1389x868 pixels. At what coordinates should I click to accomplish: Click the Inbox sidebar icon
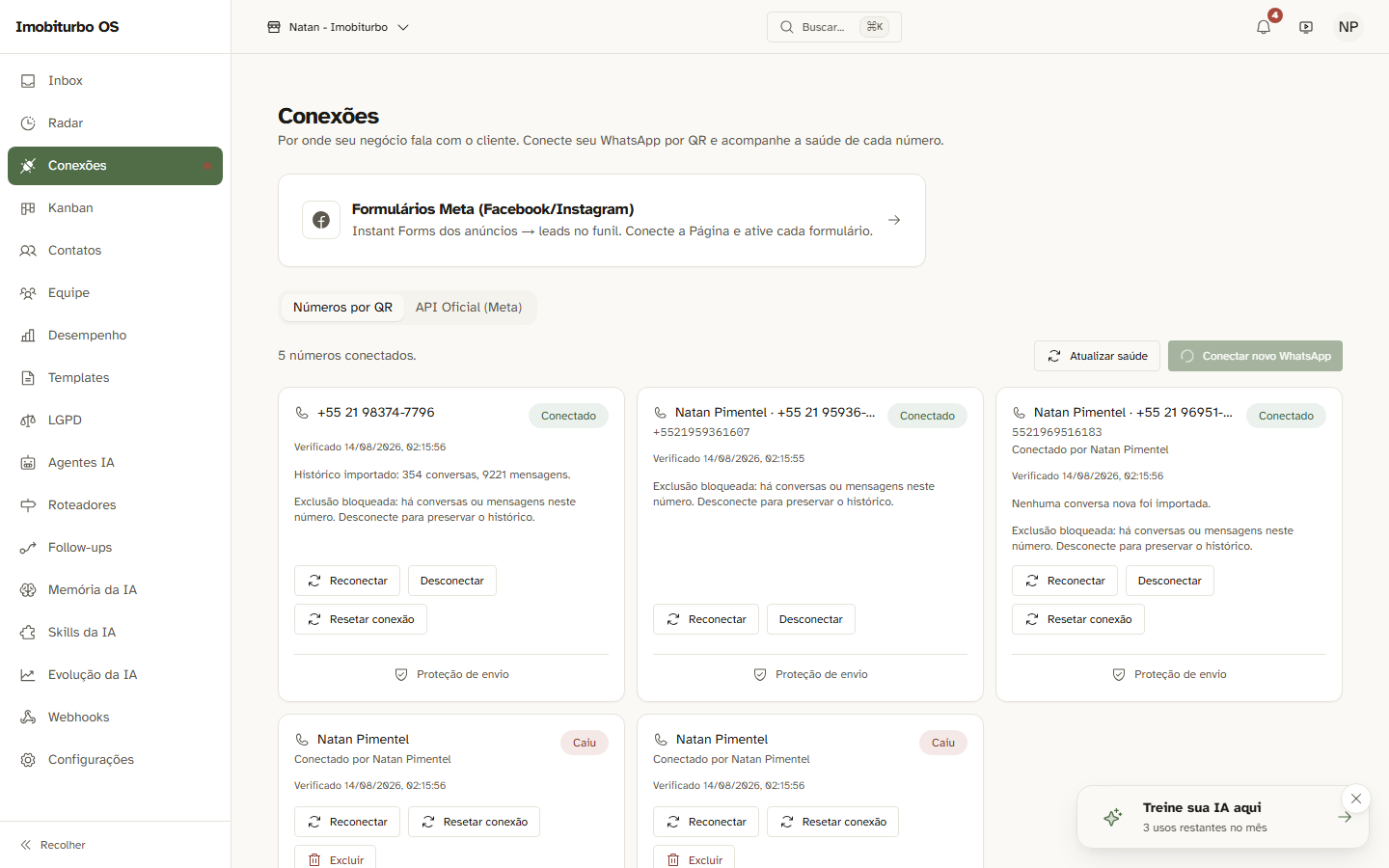click(28, 81)
